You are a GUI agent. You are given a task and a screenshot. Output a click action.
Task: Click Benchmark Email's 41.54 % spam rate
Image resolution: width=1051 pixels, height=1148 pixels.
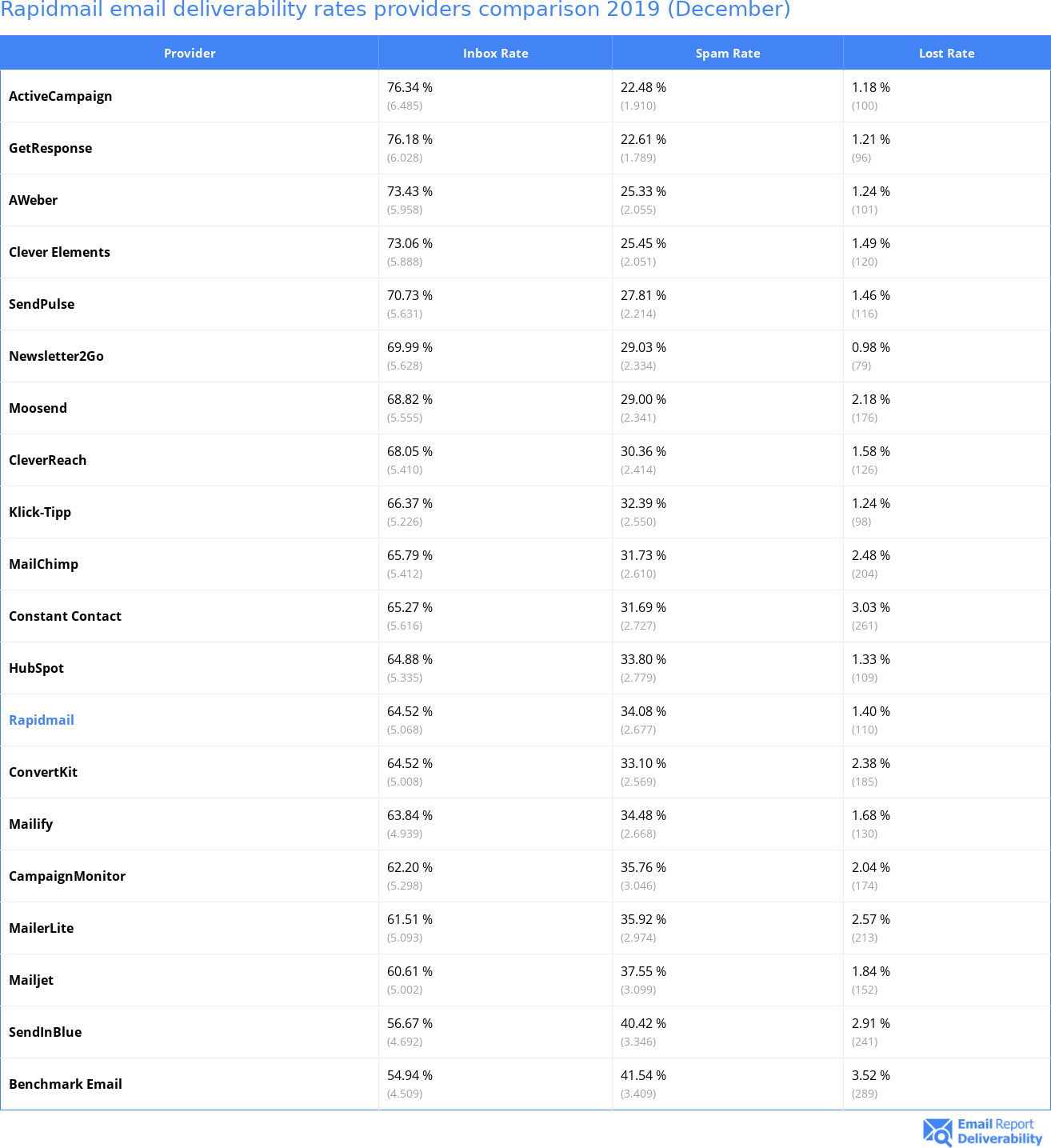pos(643,1075)
